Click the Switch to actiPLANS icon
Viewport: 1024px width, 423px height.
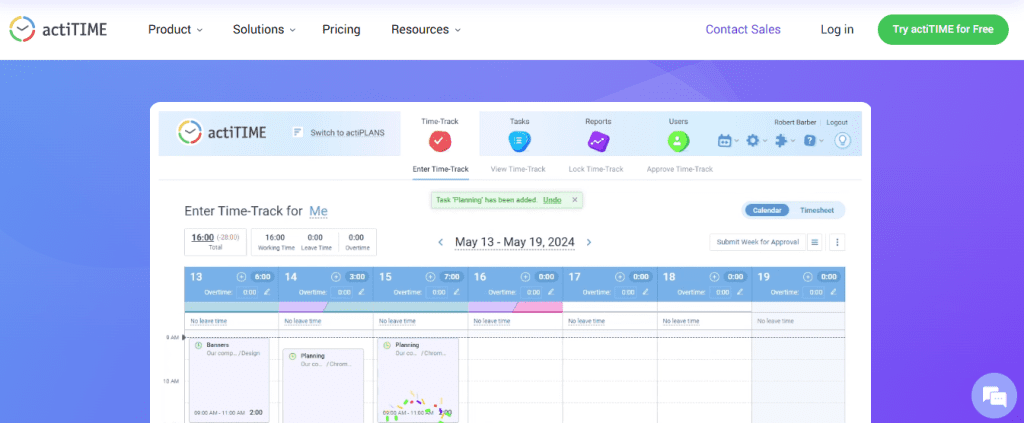coord(298,133)
